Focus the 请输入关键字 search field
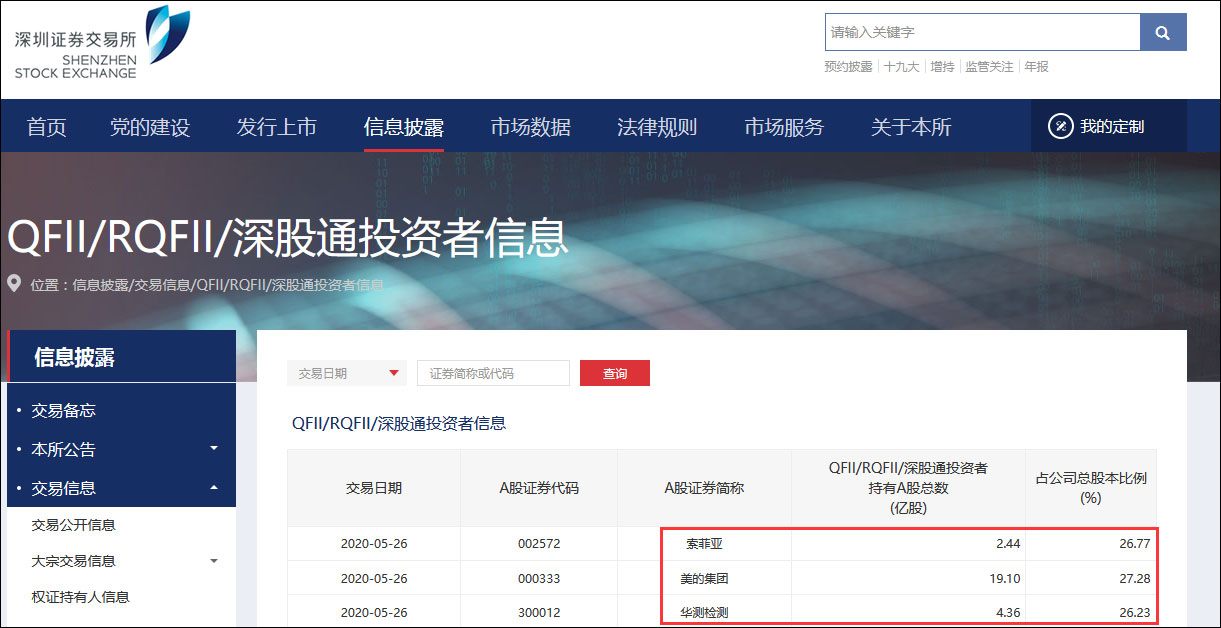This screenshot has width=1221, height=628. [982, 32]
